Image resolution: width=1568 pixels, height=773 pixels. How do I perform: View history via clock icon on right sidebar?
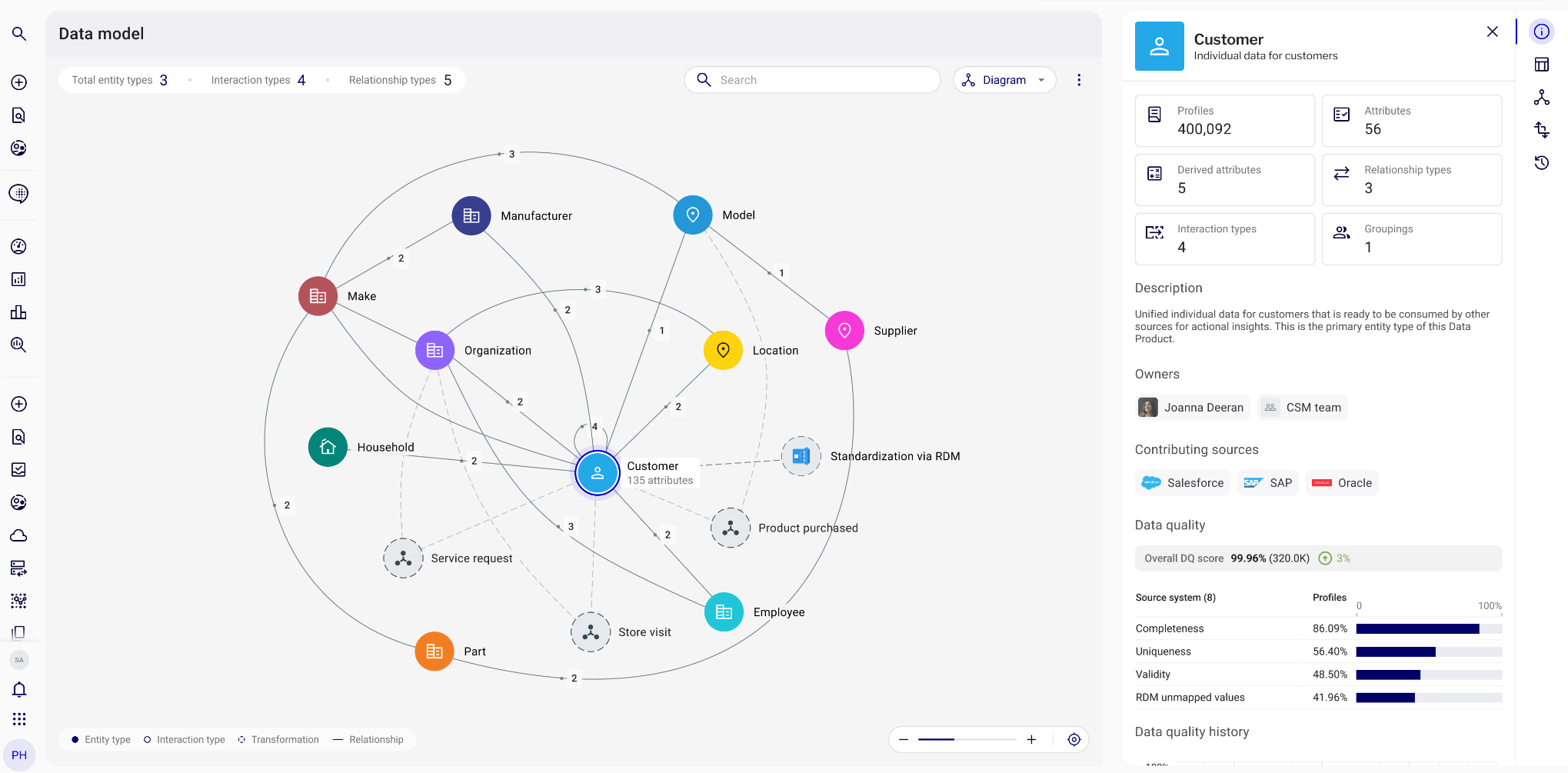click(x=1541, y=162)
